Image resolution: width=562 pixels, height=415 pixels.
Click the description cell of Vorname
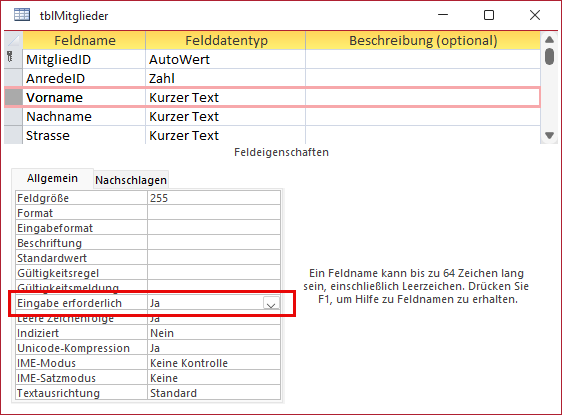pyautogui.click(x=423, y=97)
